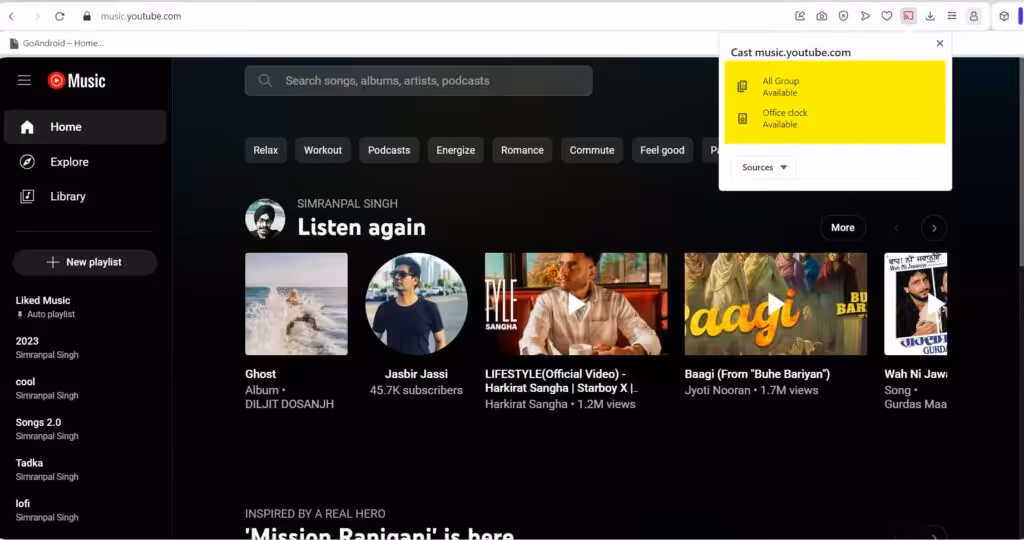Select the Workout mood chip

pos(323,150)
